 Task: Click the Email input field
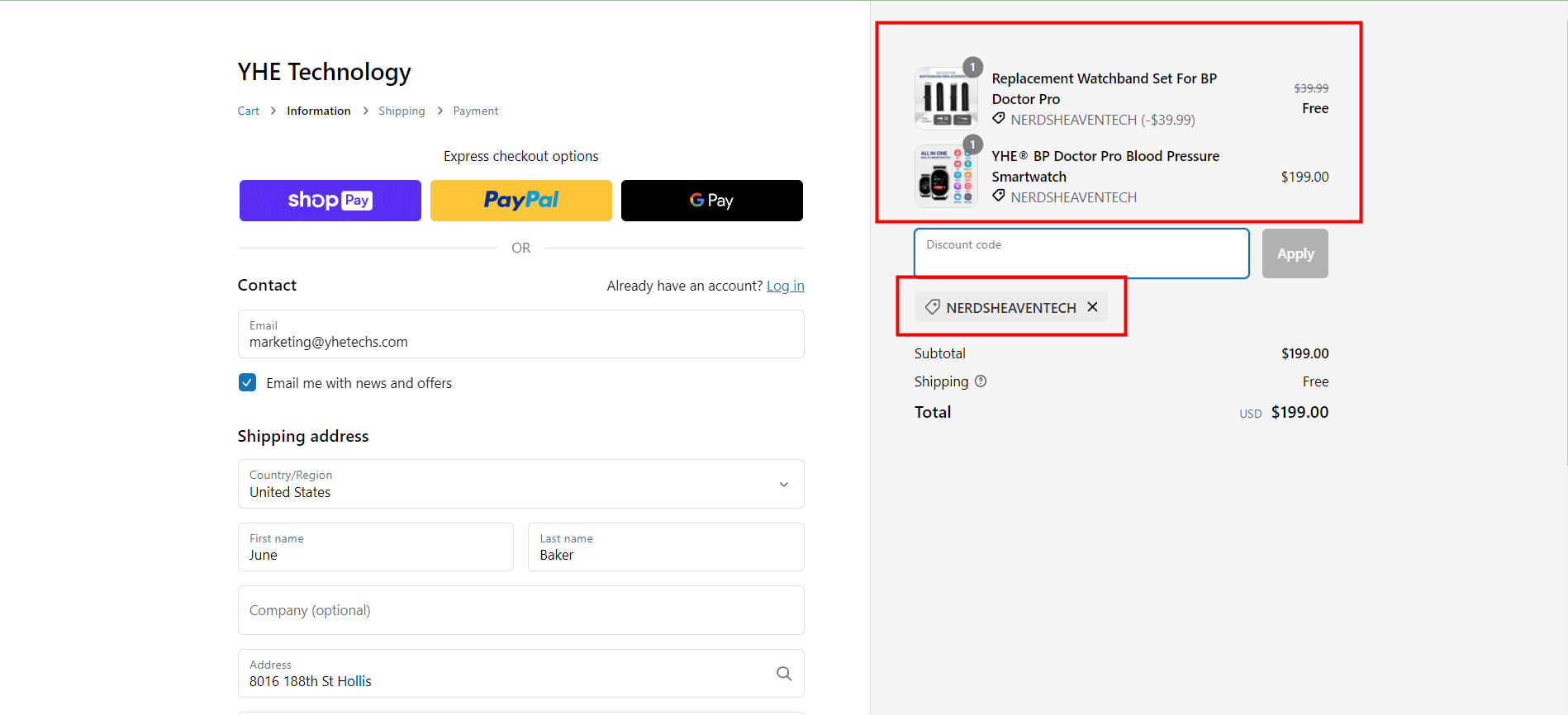pos(521,334)
